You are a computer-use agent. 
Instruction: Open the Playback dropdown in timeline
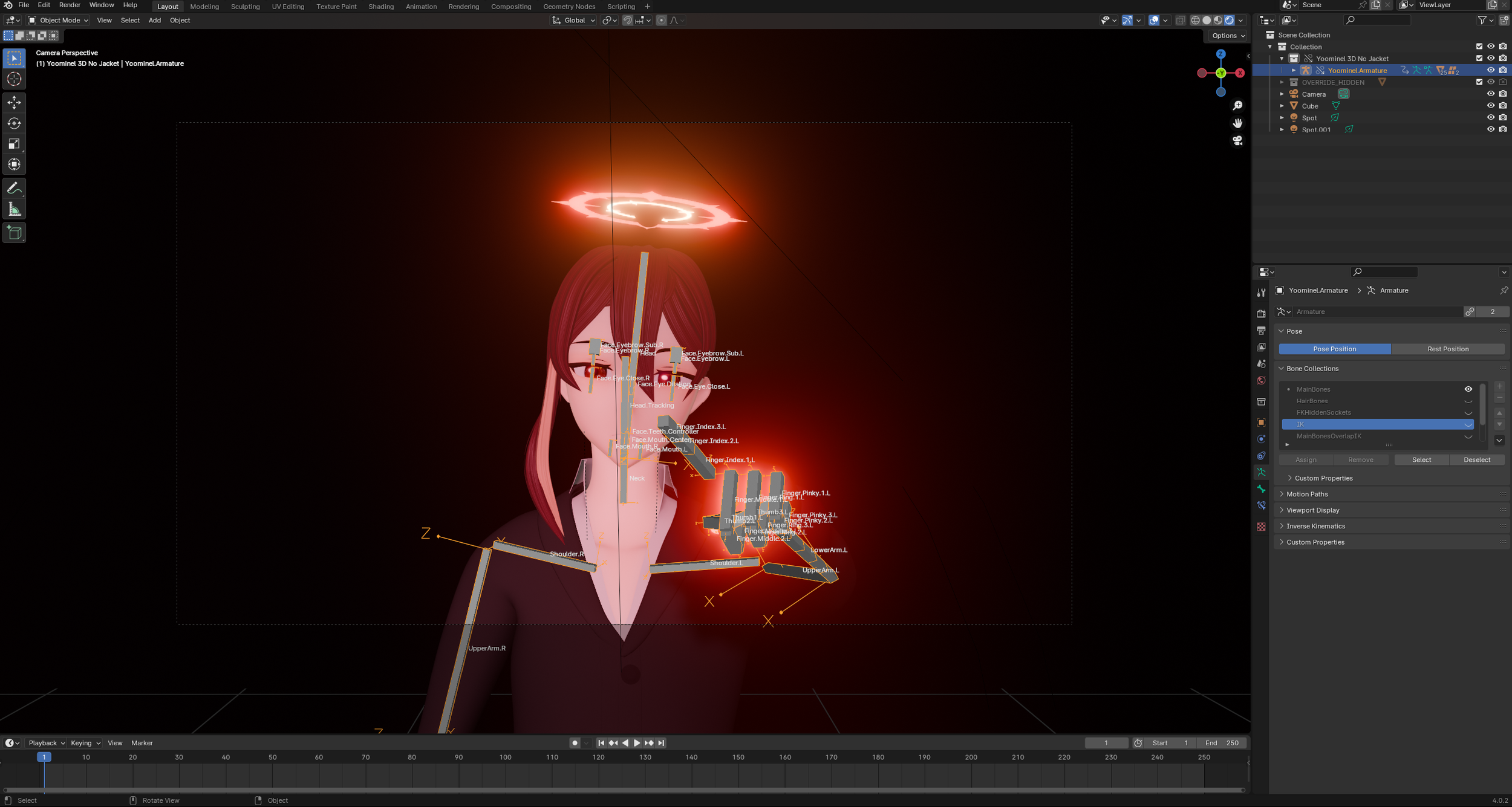tap(46, 743)
